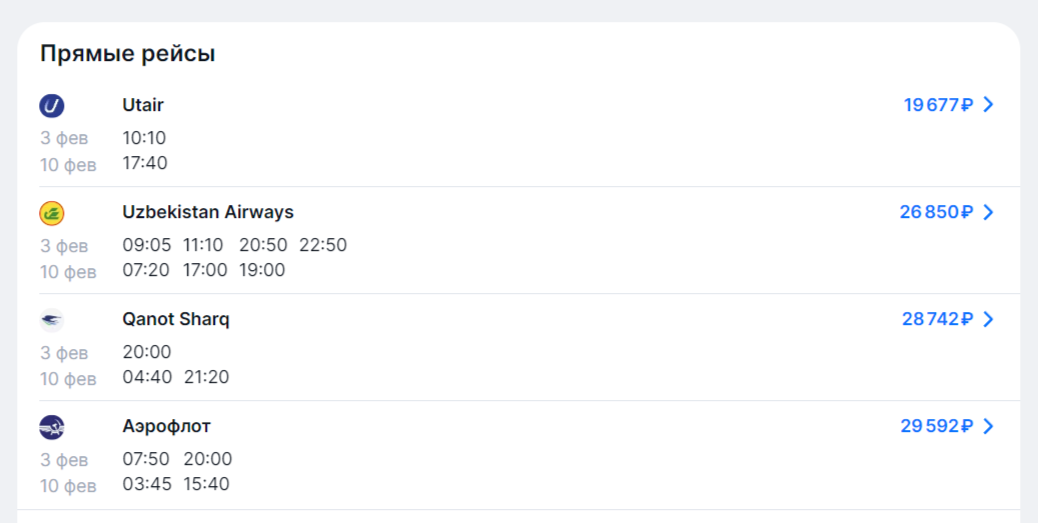Viewport: 1038px width, 523px height.
Task: Select Uzbekistan Airways 09:05 departure time
Action: [x=146, y=245]
